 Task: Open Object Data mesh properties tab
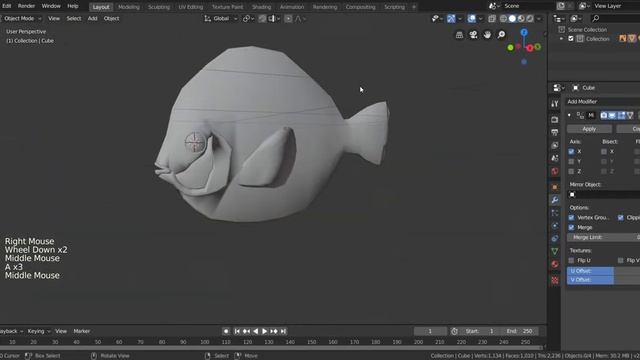(555, 251)
